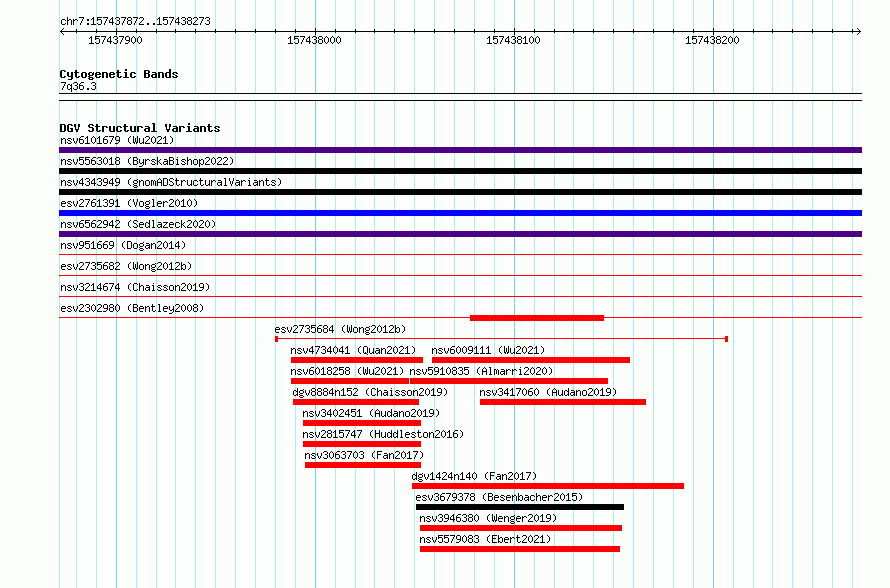This screenshot has height=588, width=890.
Task: Click the DGV Structural Variants track title
Action: [x=140, y=128]
